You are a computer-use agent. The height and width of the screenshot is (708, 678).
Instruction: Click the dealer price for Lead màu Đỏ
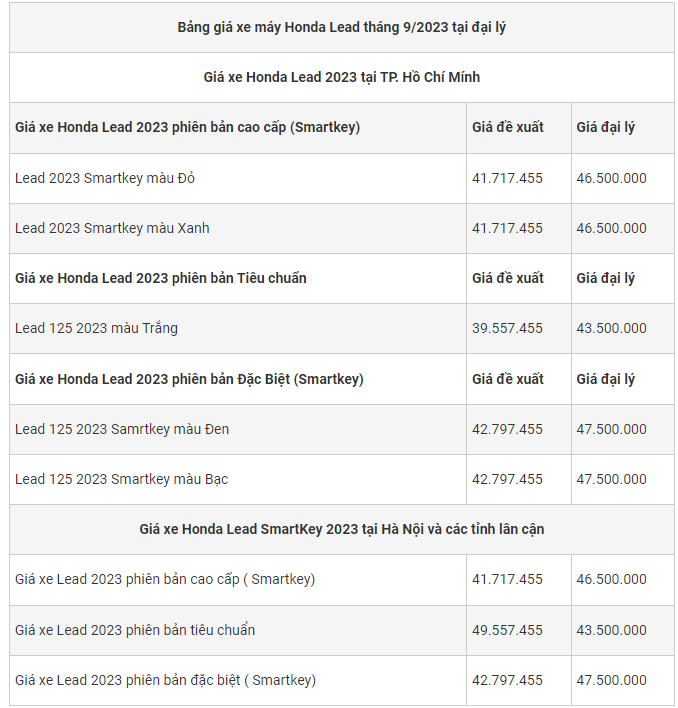611,178
